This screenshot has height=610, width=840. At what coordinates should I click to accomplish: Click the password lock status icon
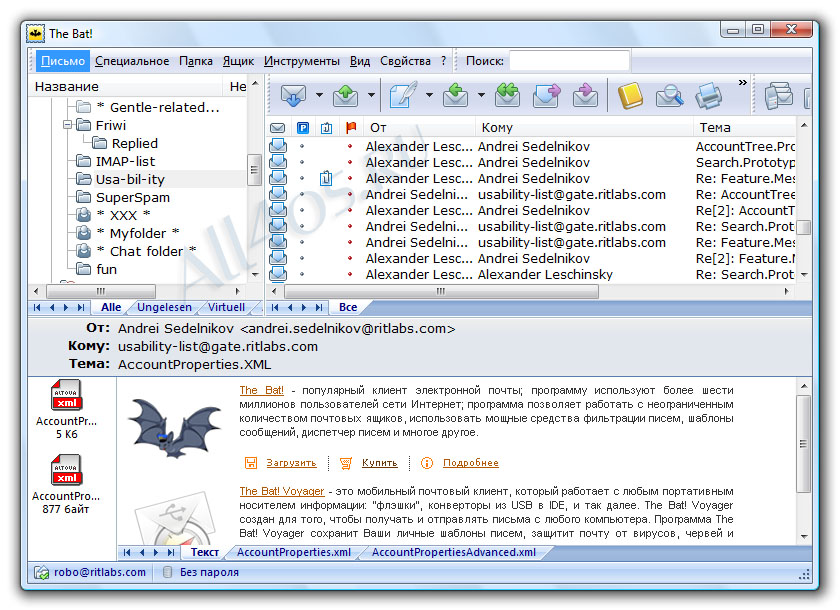pos(167,572)
